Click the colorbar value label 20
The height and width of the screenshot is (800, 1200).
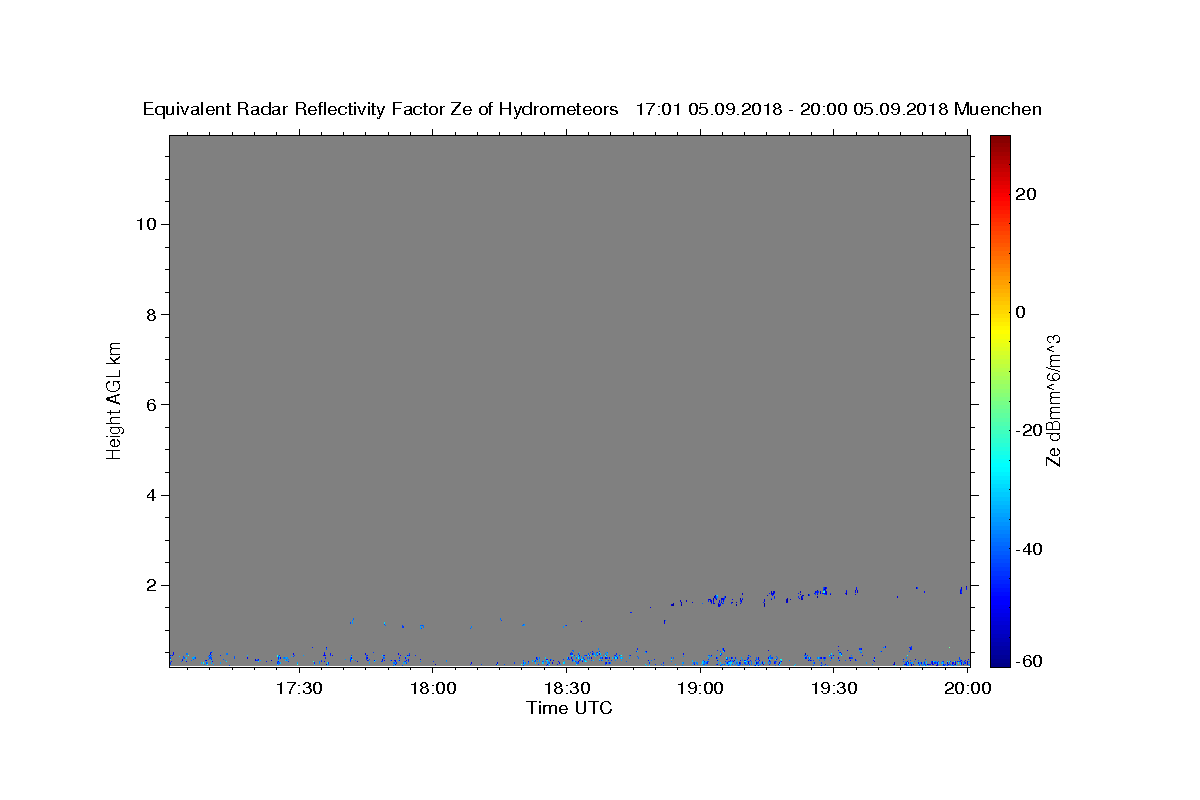click(x=1026, y=194)
